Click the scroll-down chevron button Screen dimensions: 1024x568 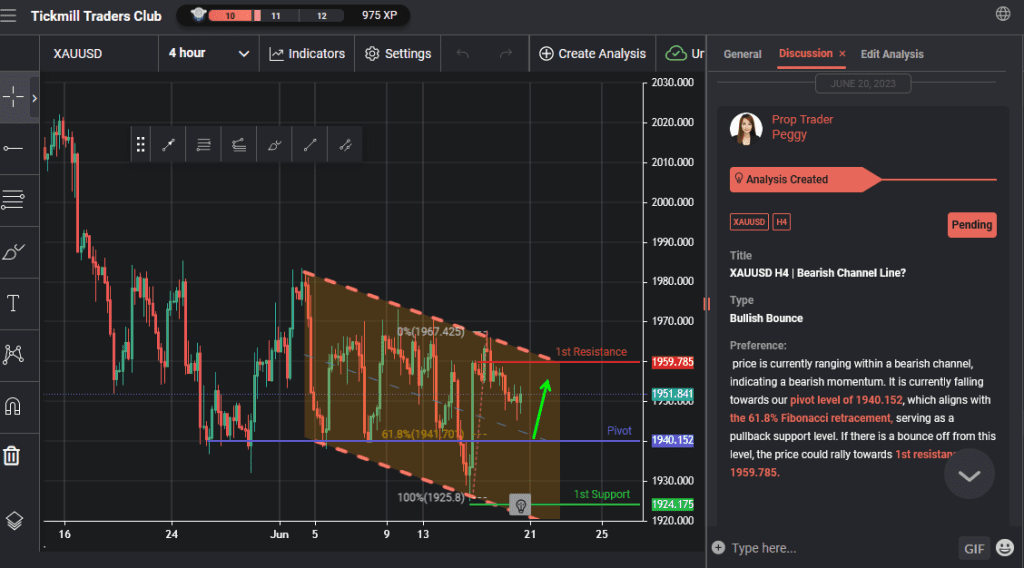click(969, 475)
